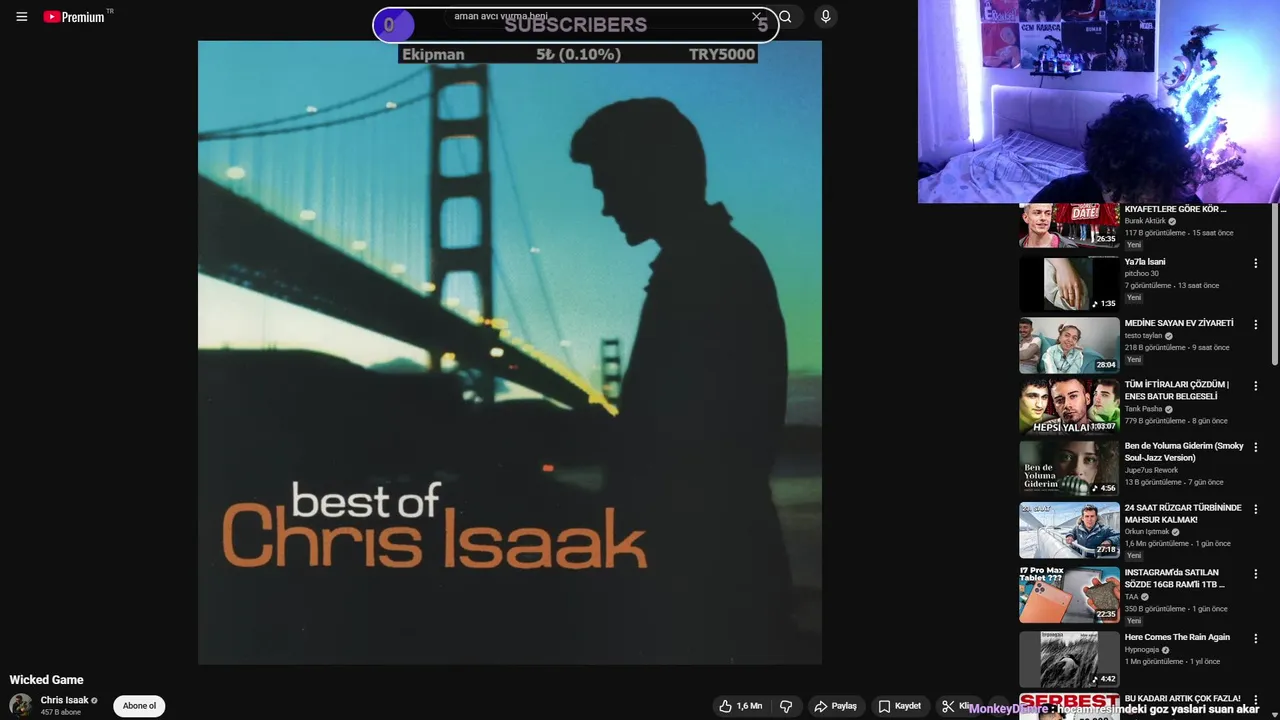Open the YouTube hamburger guide menu
The image size is (1280, 720).
pyautogui.click(x=21, y=17)
